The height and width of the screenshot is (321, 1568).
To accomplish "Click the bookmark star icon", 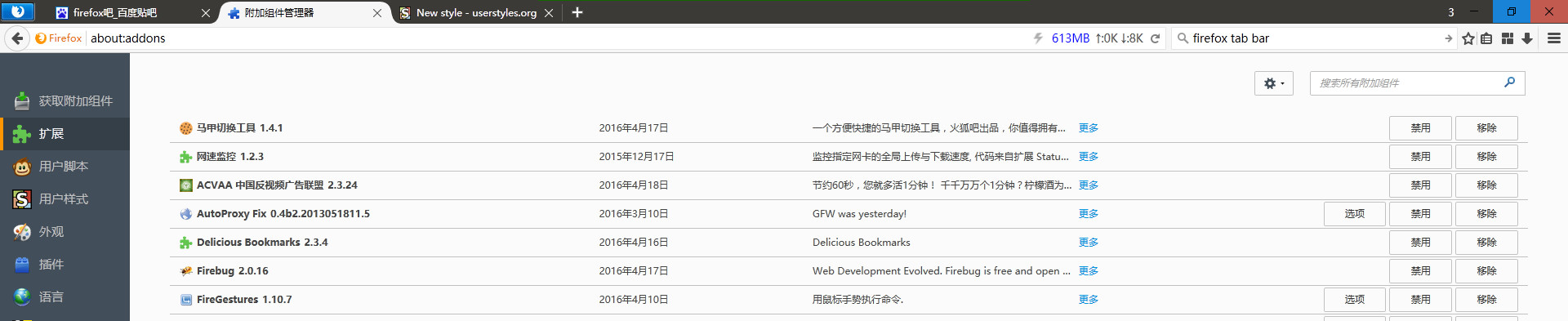I will tap(1468, 38).
